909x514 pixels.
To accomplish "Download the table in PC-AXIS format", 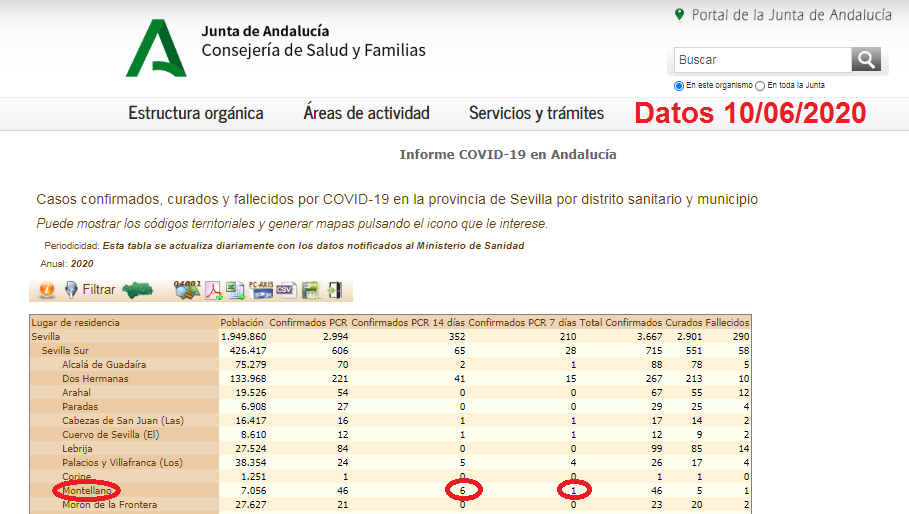I will click(261, 290).
